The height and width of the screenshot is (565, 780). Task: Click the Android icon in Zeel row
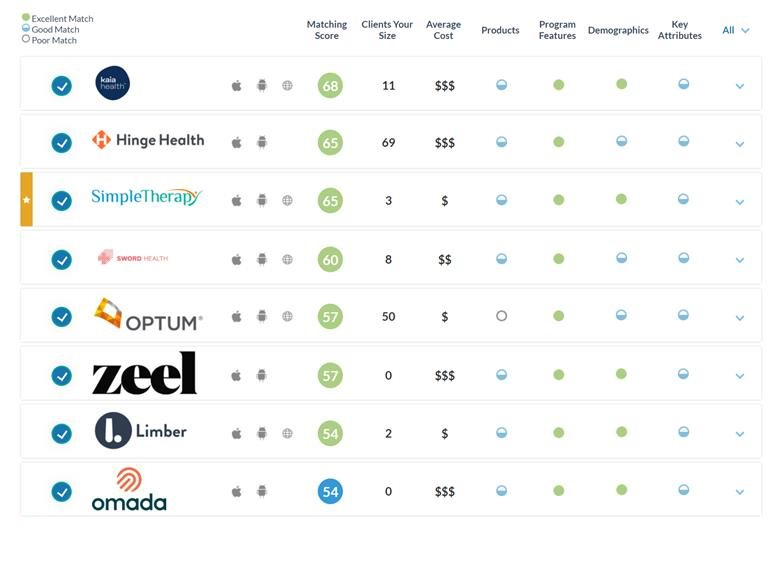(262, 376)
